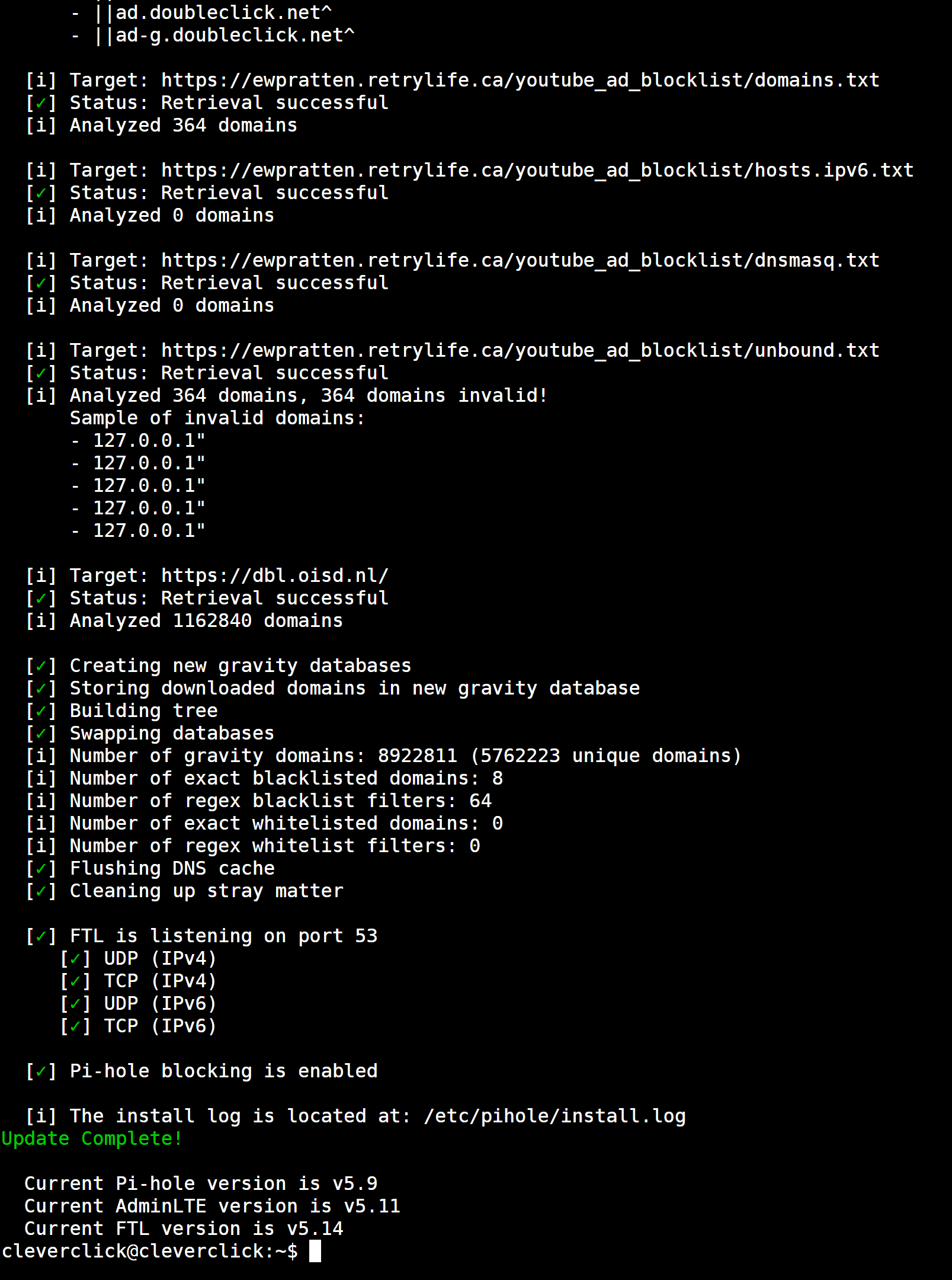The height and width of the screenshot is (1280, 952).
Task: Click the checkmark beside "Building tree"
Action: coord(41,711)
